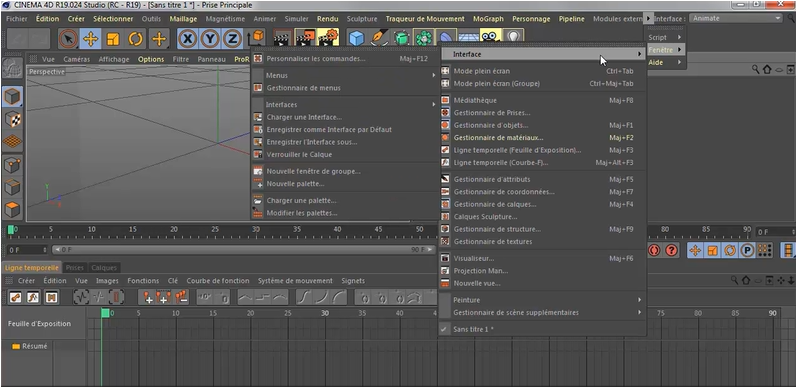The width and height of the screenshot is (797, 388).
Task: Choose Gestionnaire de matériaux menu entry
Action: click(x=542, y=137)
